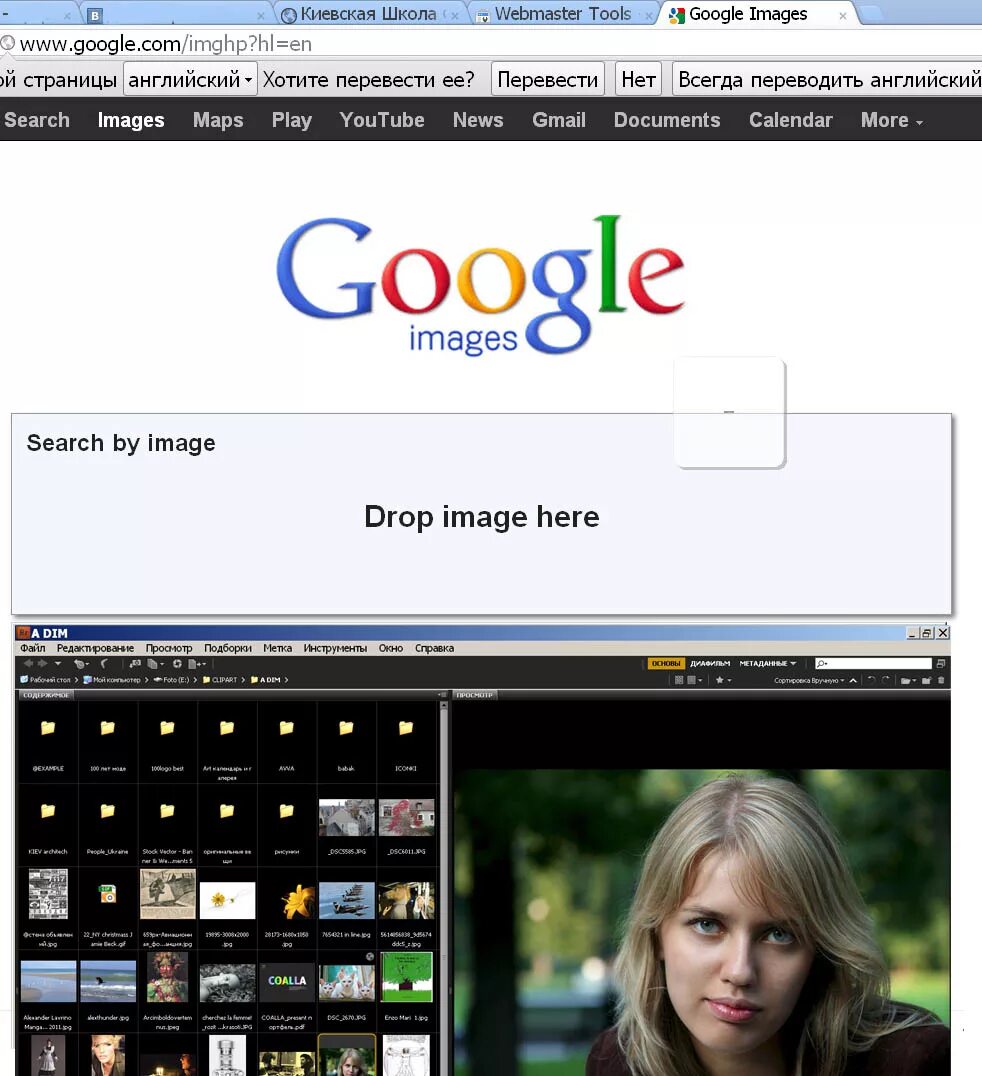Switch Bridge to compact mode icon

[x=940, y=664]
